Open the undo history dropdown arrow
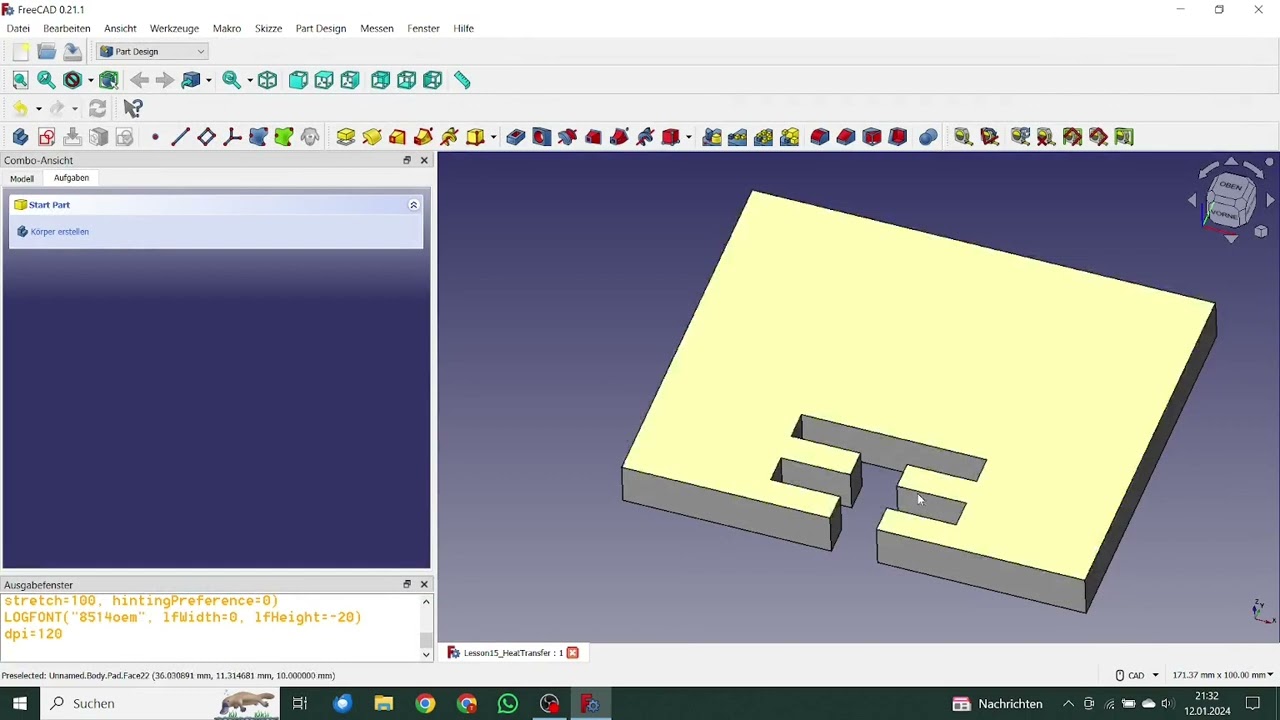Screen dimensions: 1280x720 [39, 108]
